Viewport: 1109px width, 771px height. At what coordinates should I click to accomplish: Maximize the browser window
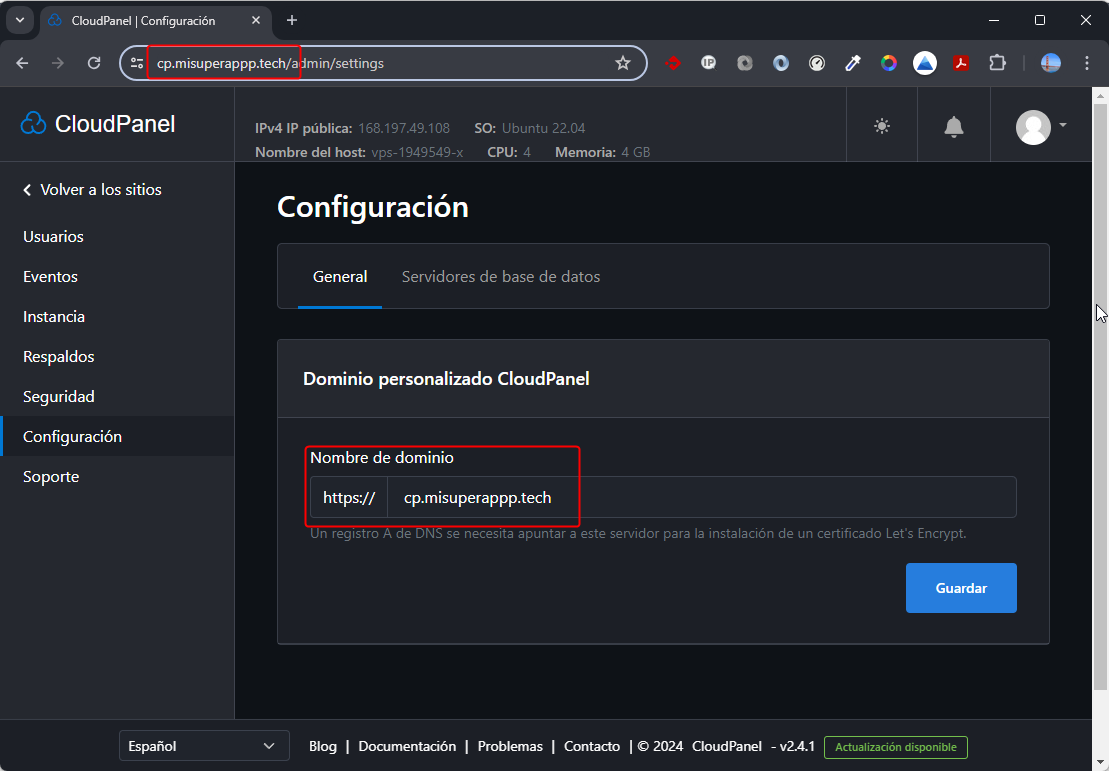pyautogui.click(x=1040, y=21)
